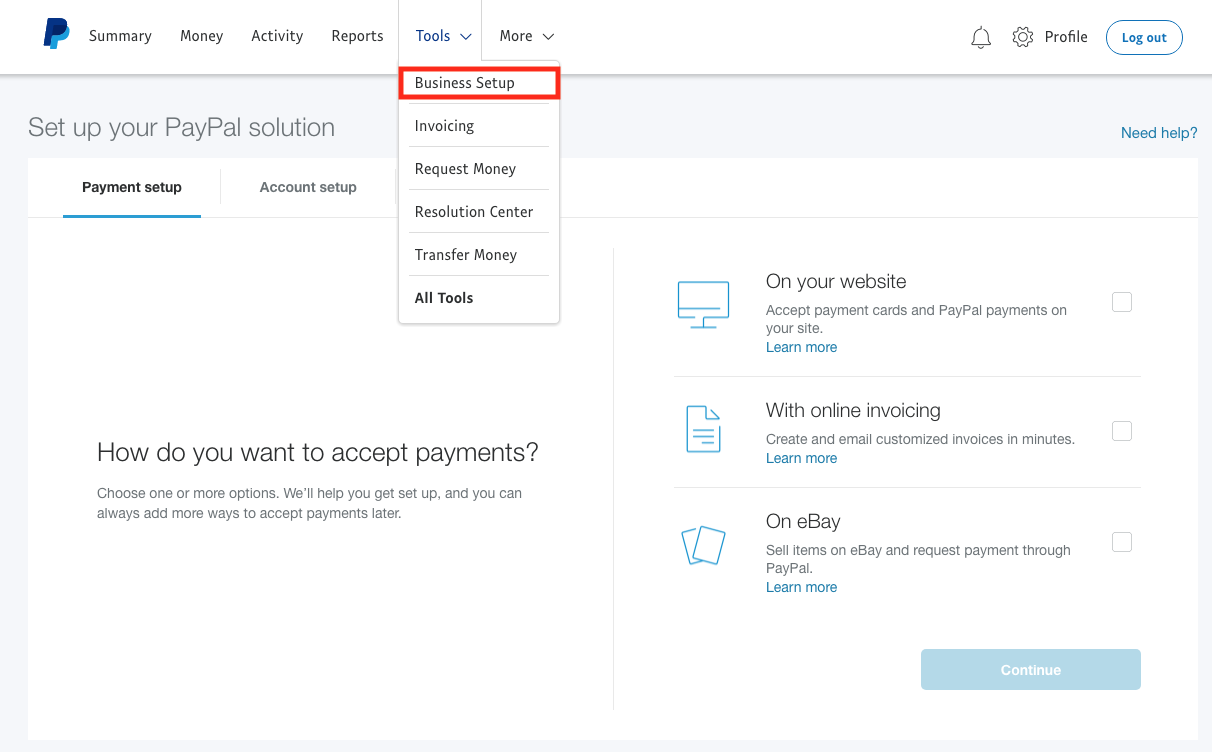1212x752 pixels.
Task: Check the With online invoicing checkbox
Action: click(1122, 431)
